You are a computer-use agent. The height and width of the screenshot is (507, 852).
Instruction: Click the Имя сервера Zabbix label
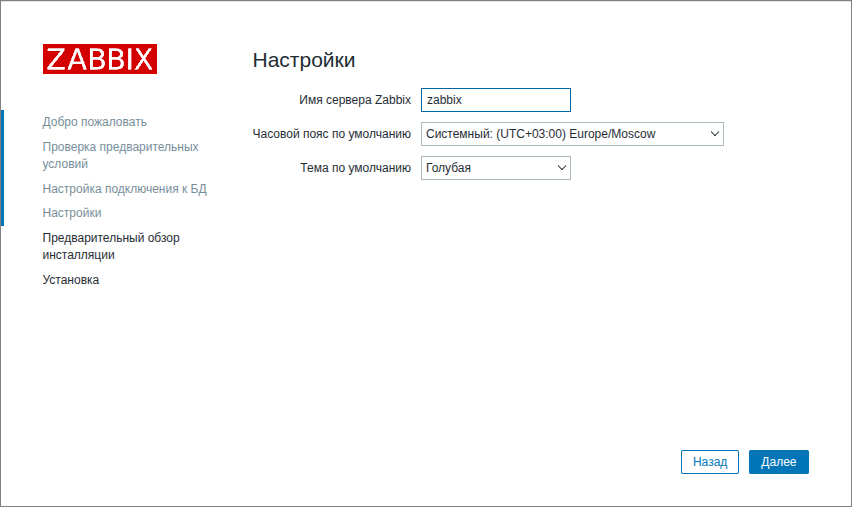coord(355,100)
